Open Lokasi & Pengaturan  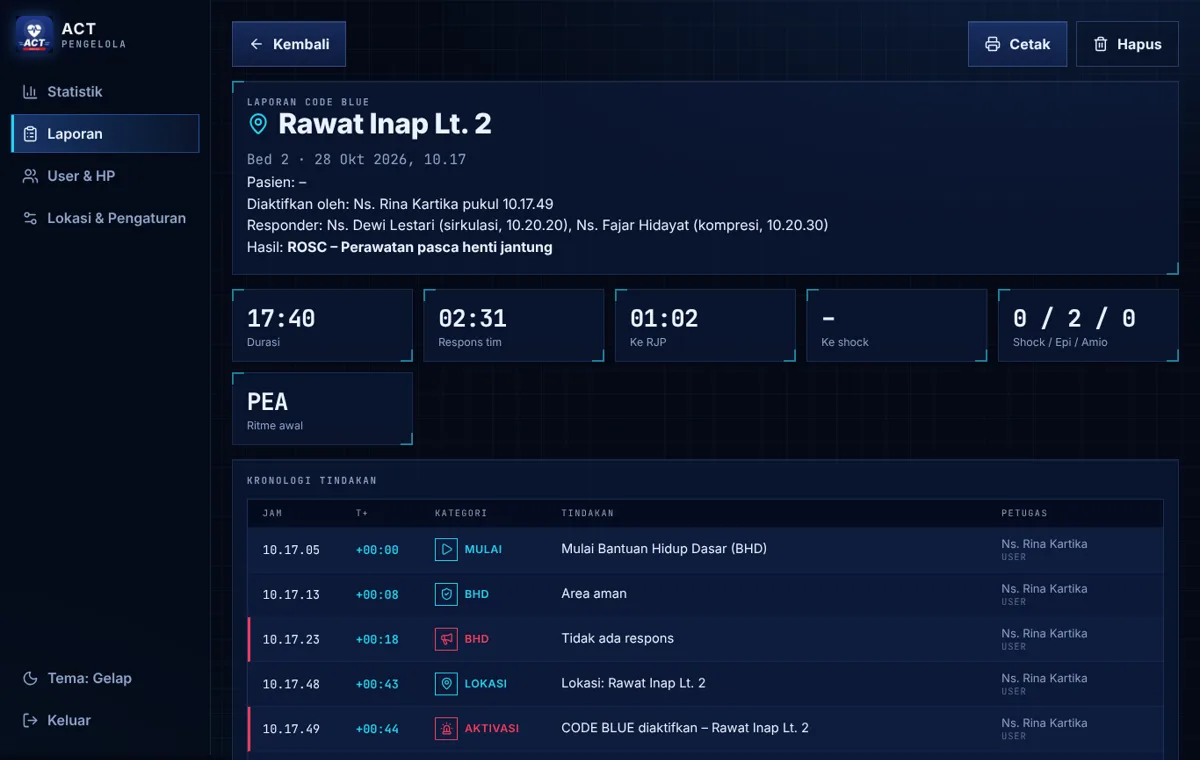tap(105, 218)
